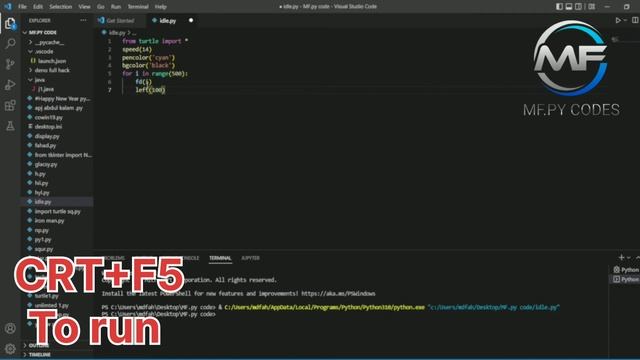Toggle the primary sidebar layout icon
This screenshot has height=360, width=640.
click(559, 7)
